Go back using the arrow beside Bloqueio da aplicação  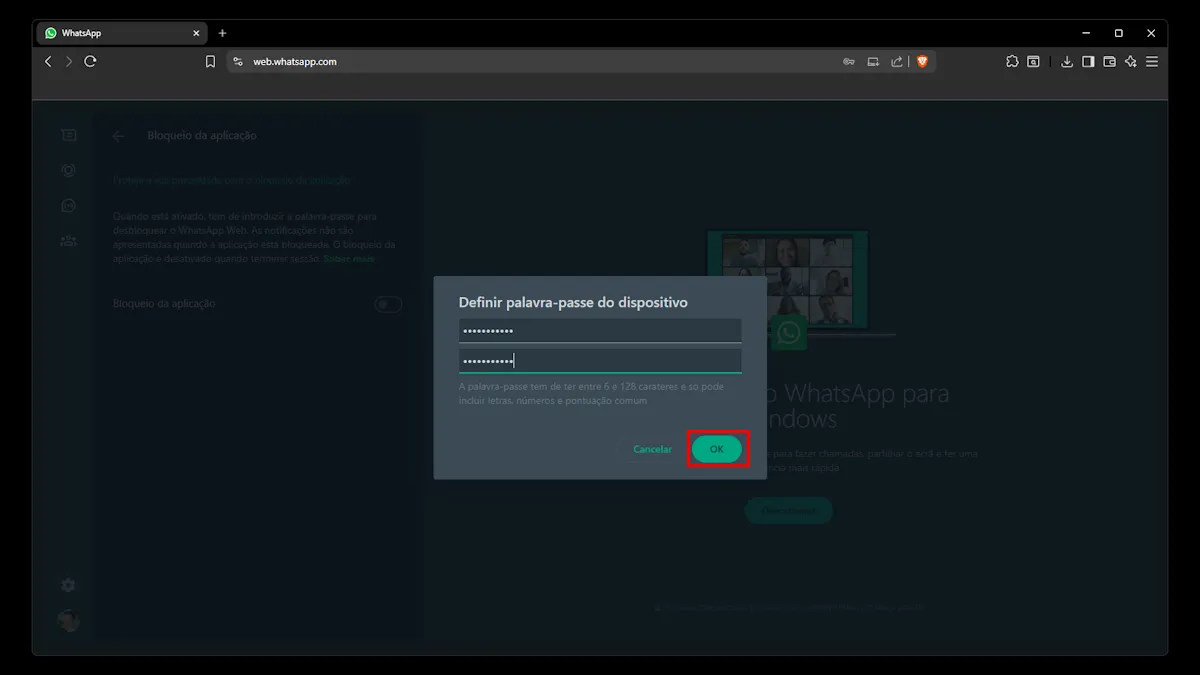[119, 136]
